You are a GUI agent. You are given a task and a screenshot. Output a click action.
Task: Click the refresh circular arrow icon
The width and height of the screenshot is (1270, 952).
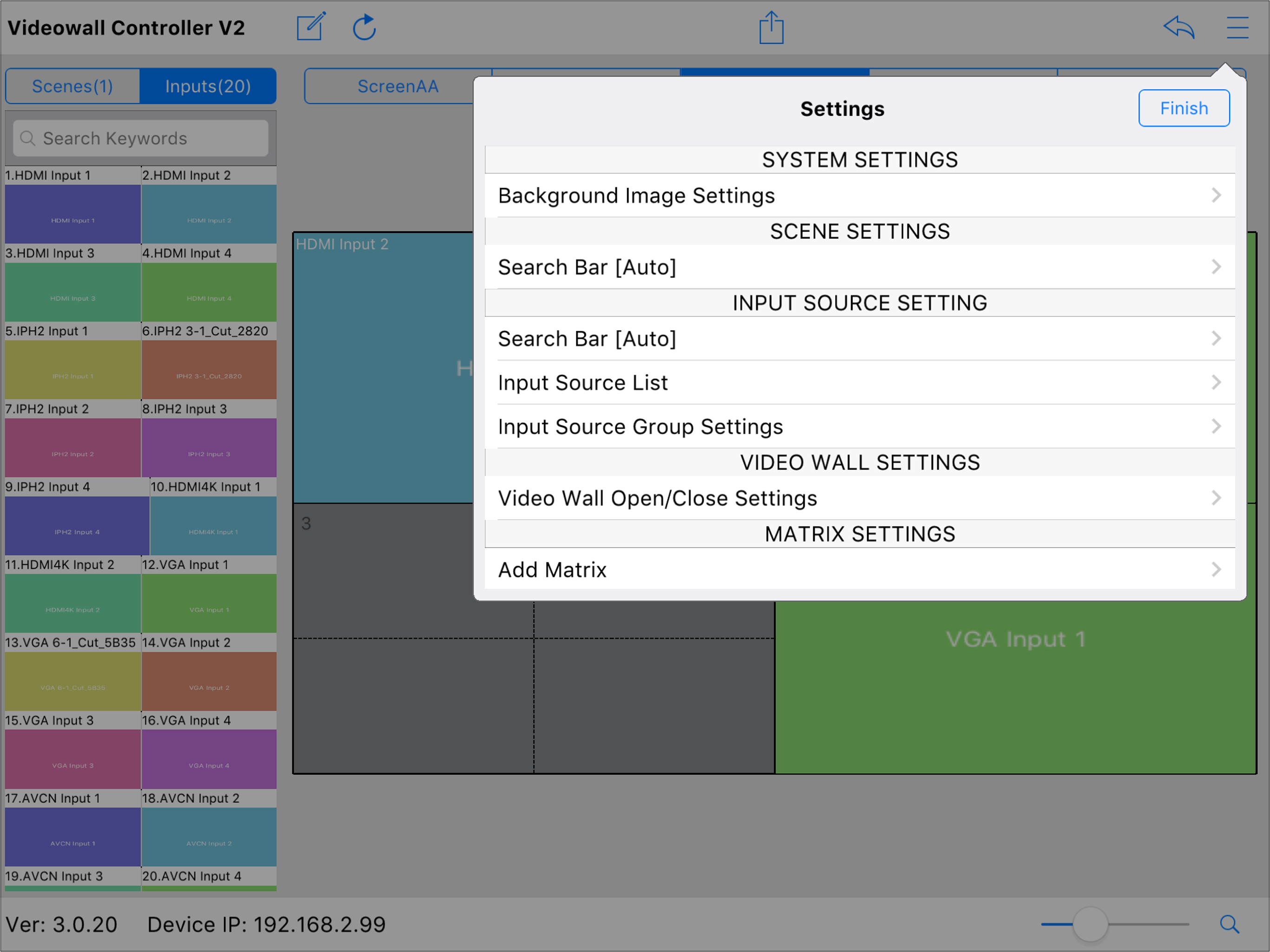(x=364, y=27)
